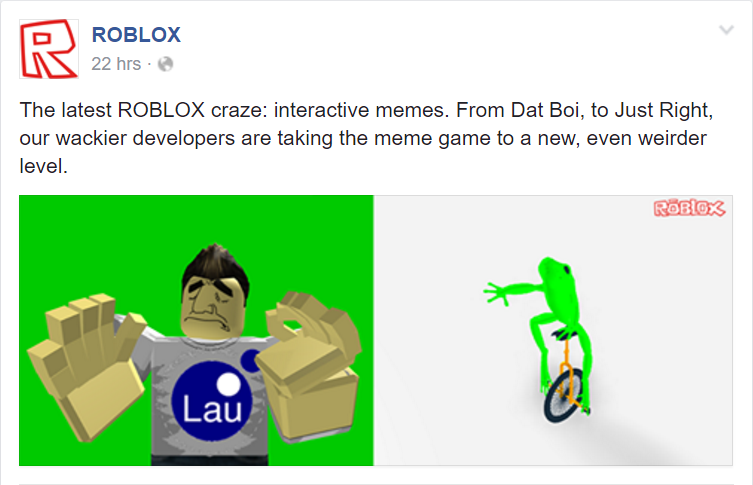
Task: Expand the post options chevron menu
Action: 726,30
